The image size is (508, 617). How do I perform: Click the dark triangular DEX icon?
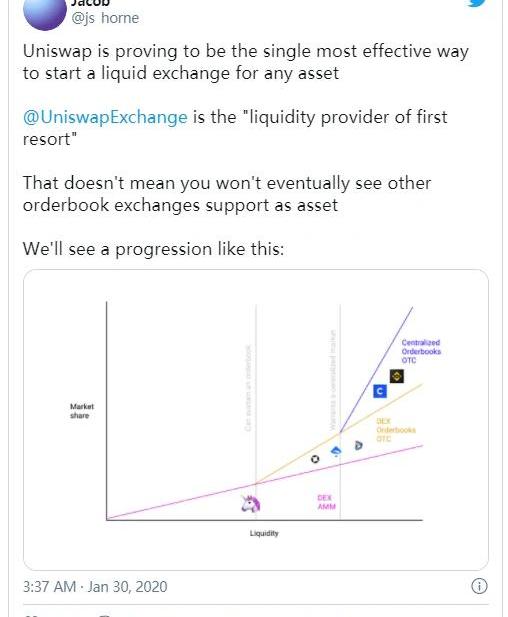(x=358, y=445)
